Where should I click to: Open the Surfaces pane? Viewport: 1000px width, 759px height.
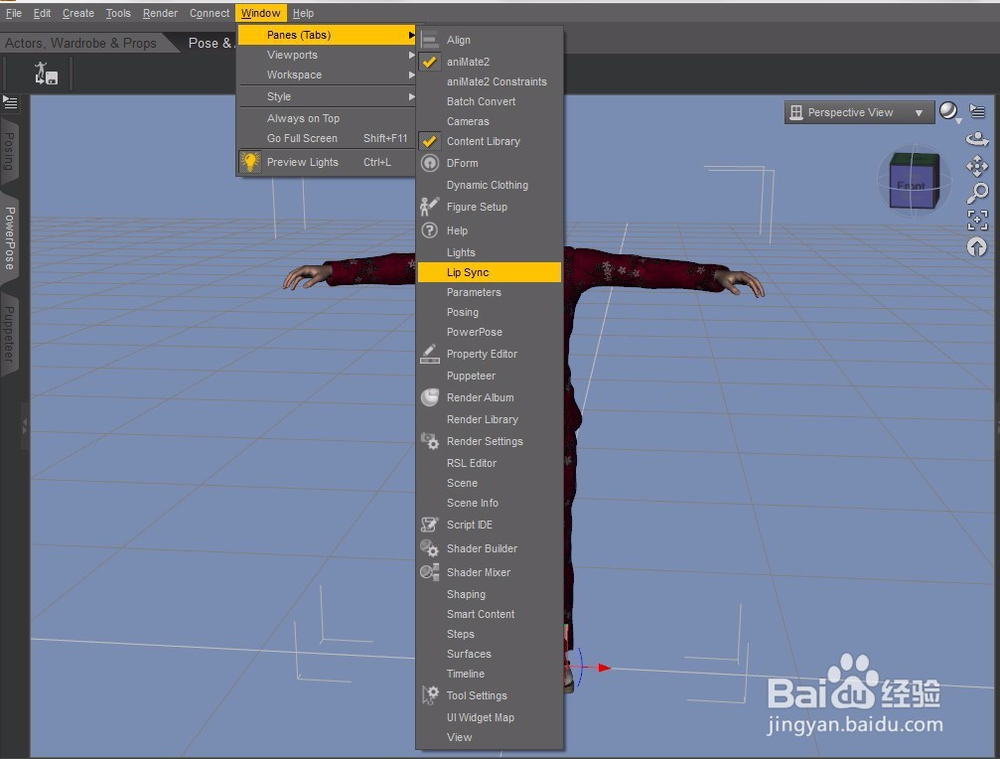tap(489, 654)
